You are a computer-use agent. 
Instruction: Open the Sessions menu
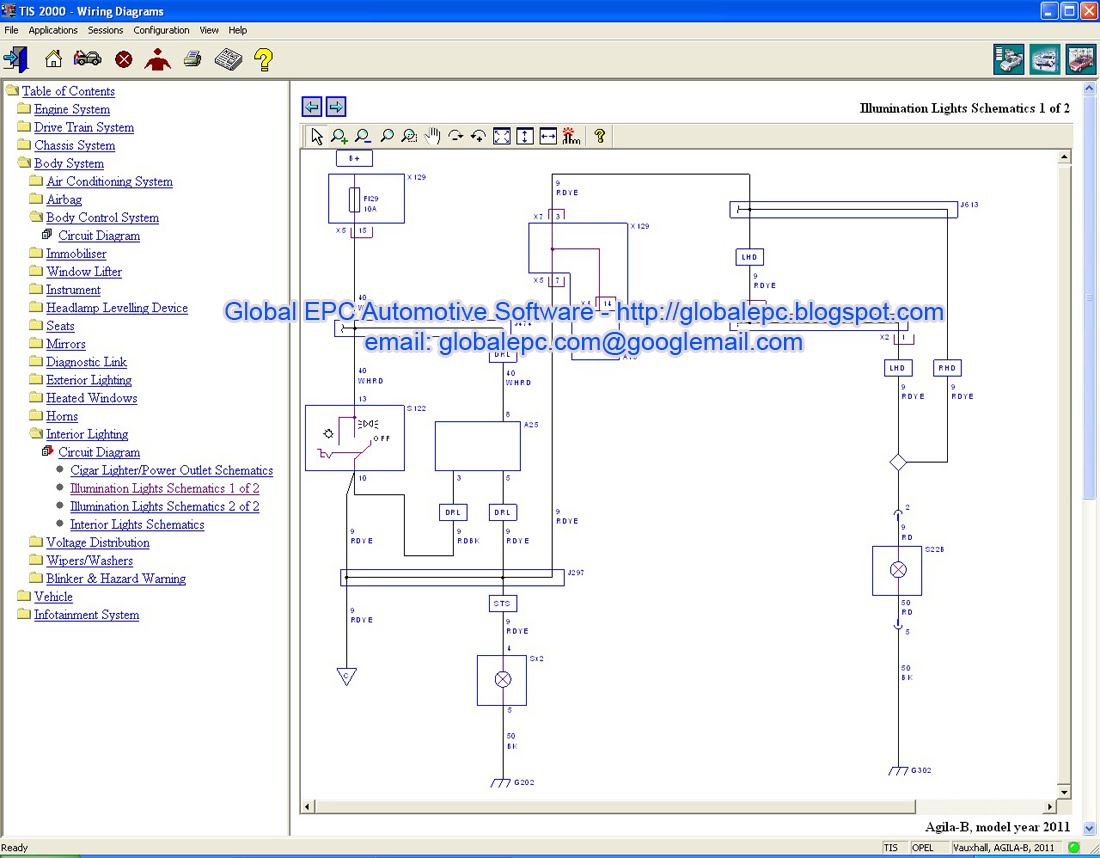point(105,30)
